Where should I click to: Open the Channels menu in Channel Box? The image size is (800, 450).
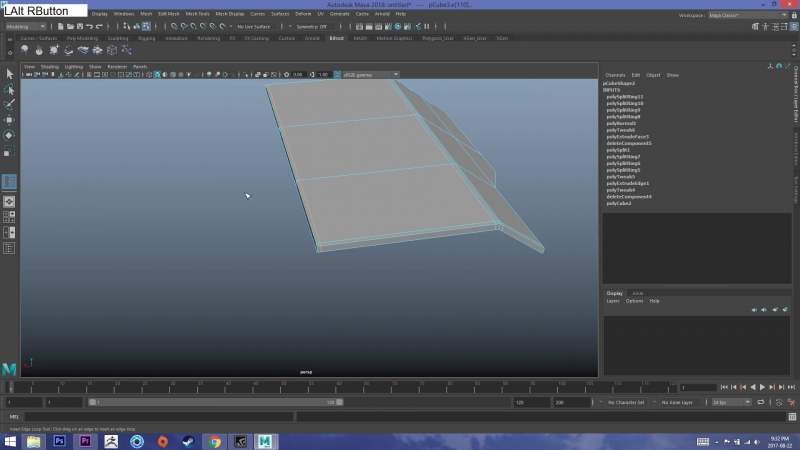(615, 75)
